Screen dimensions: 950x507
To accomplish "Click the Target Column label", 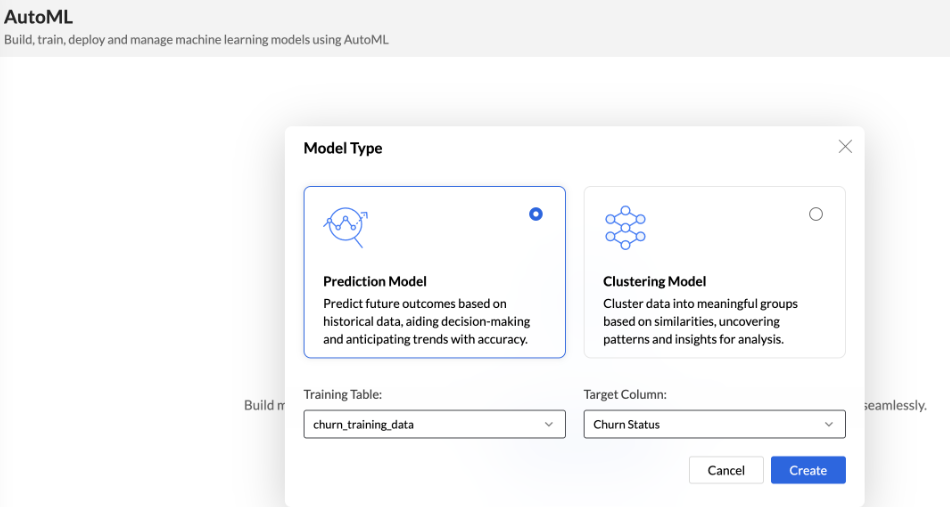I will tap(625, 395).
